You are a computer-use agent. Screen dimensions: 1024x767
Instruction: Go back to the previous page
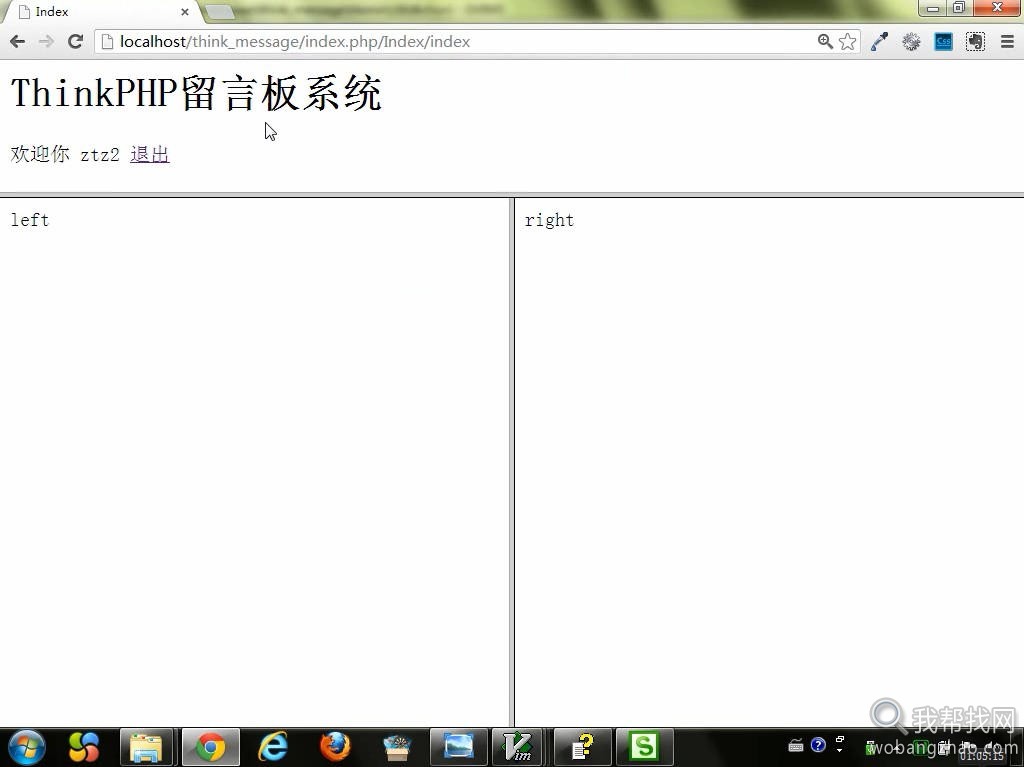(18, 42)
